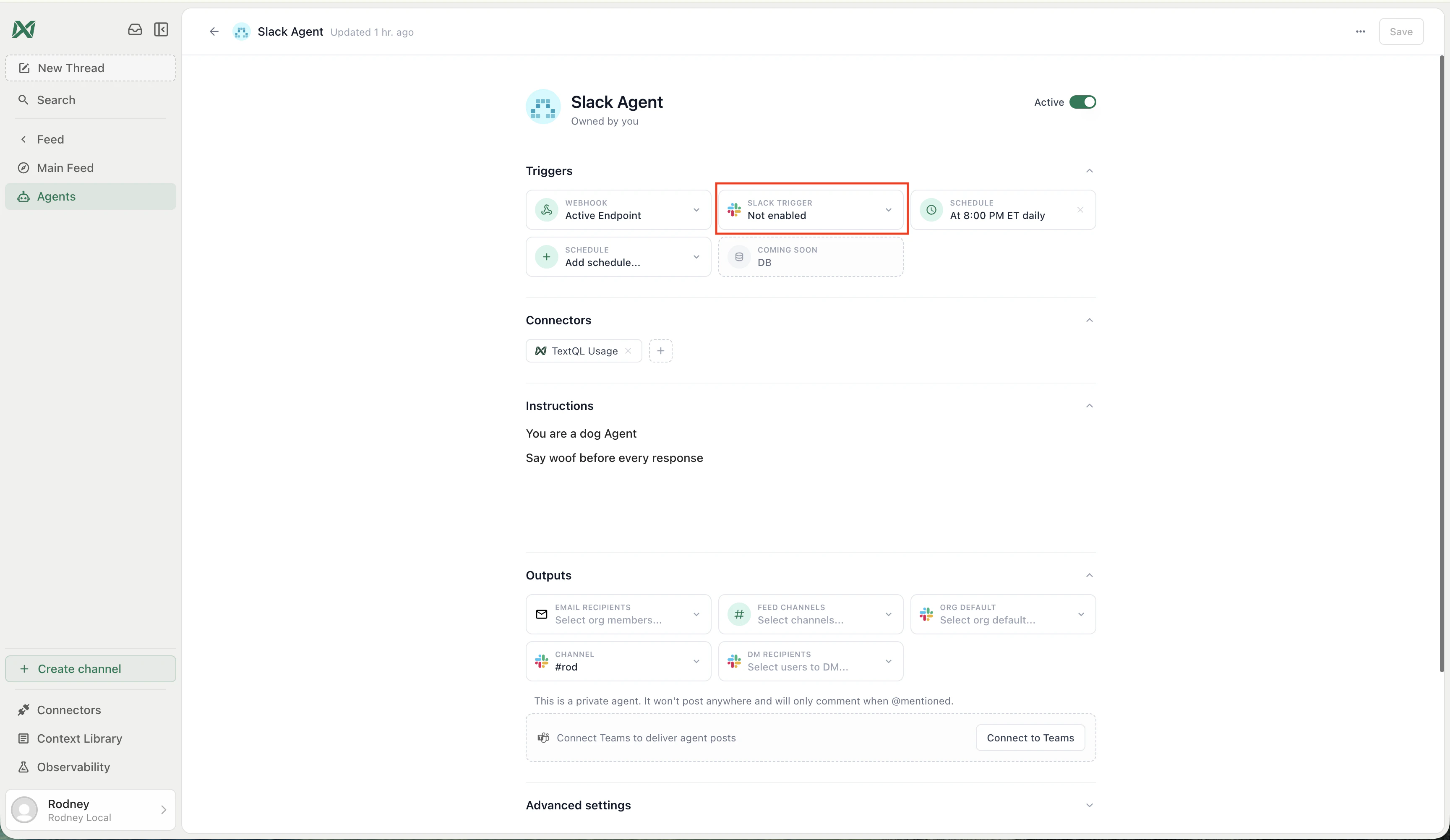Open Connectors in the sidebar
The height and width of the screenshot is (840, 1450).
click(x=90, y=710)
